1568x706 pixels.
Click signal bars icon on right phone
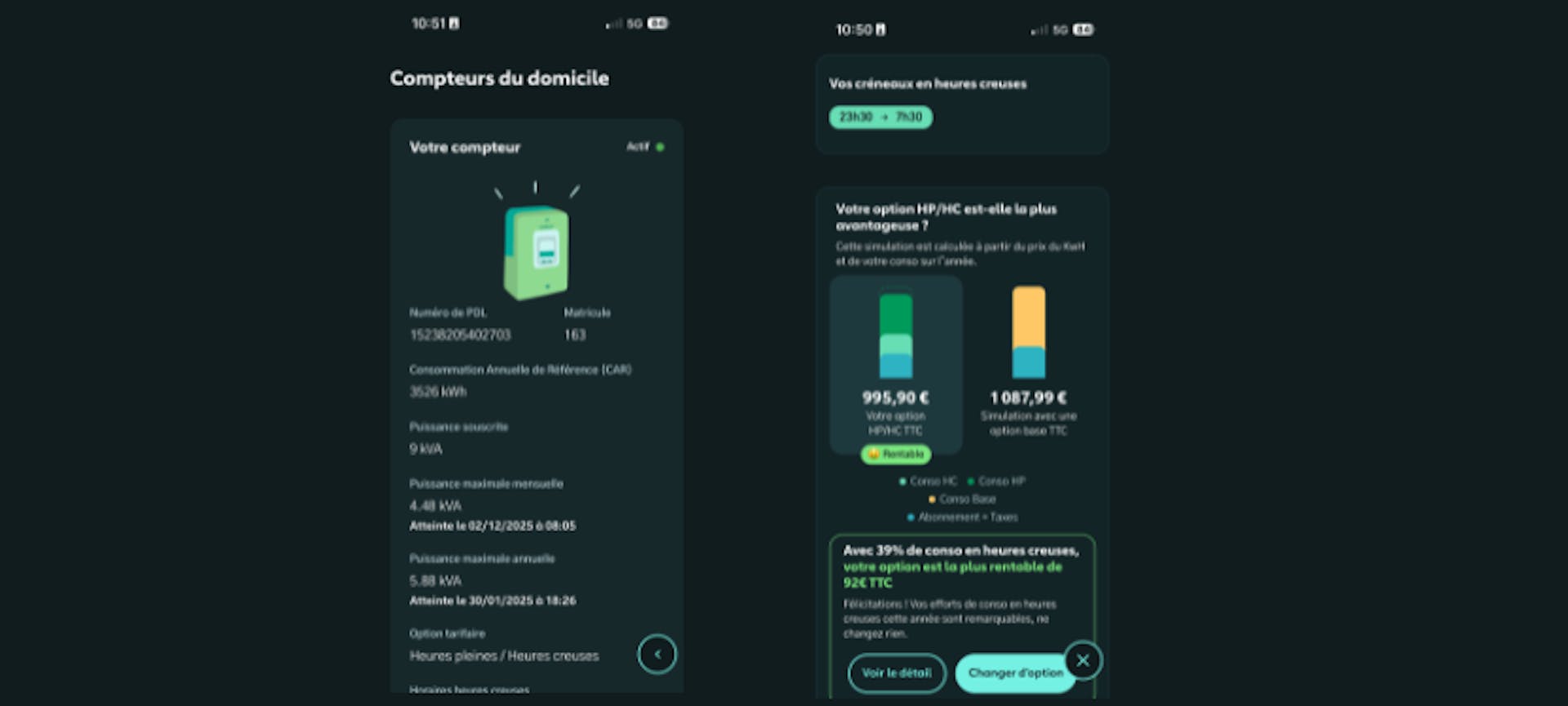click(1038, 30)
